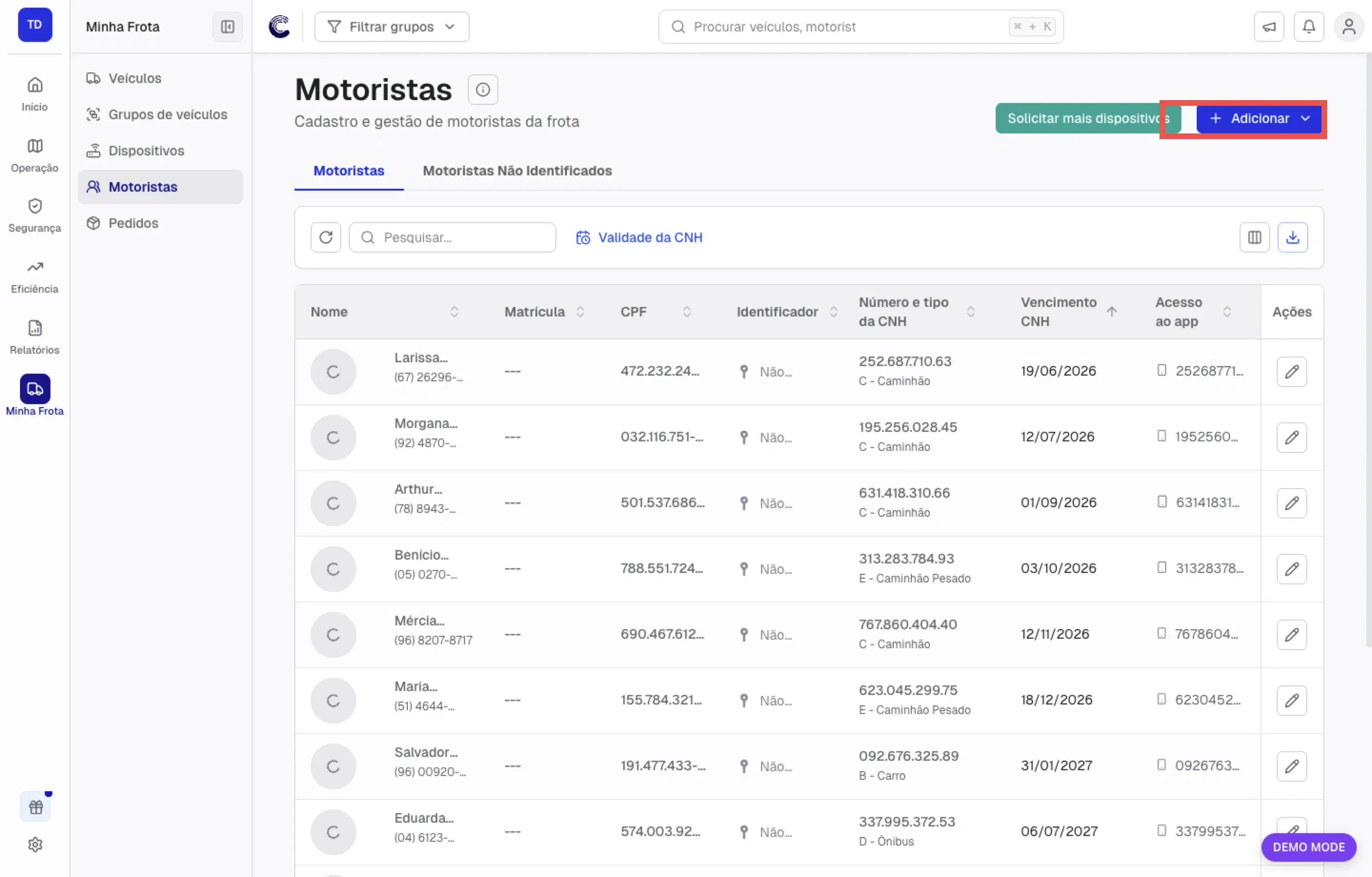Click expiry date 31/01/2027

[1056, 766]
